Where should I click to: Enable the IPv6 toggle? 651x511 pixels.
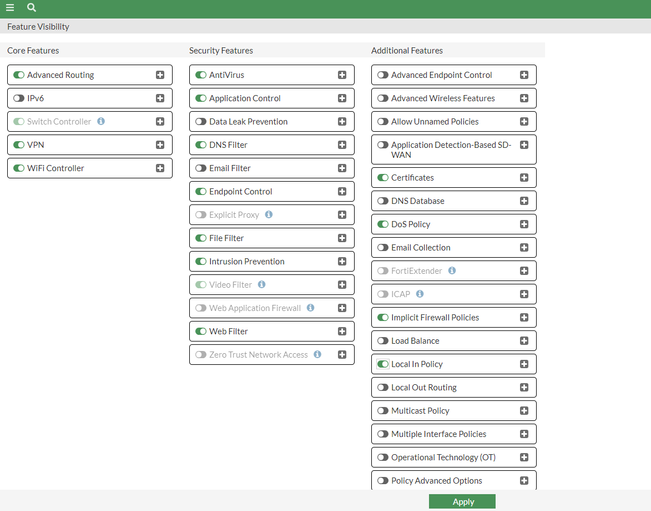(19, 98)
